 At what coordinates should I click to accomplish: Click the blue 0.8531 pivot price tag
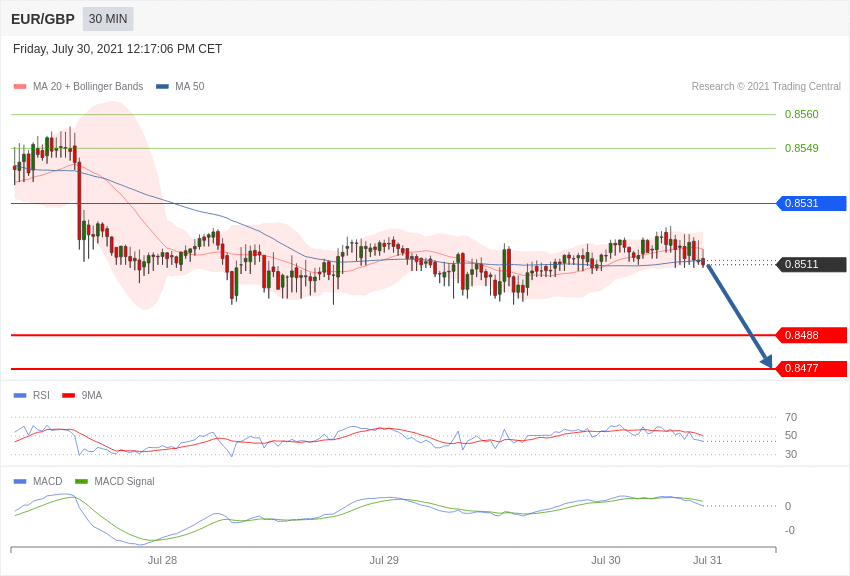812,203
